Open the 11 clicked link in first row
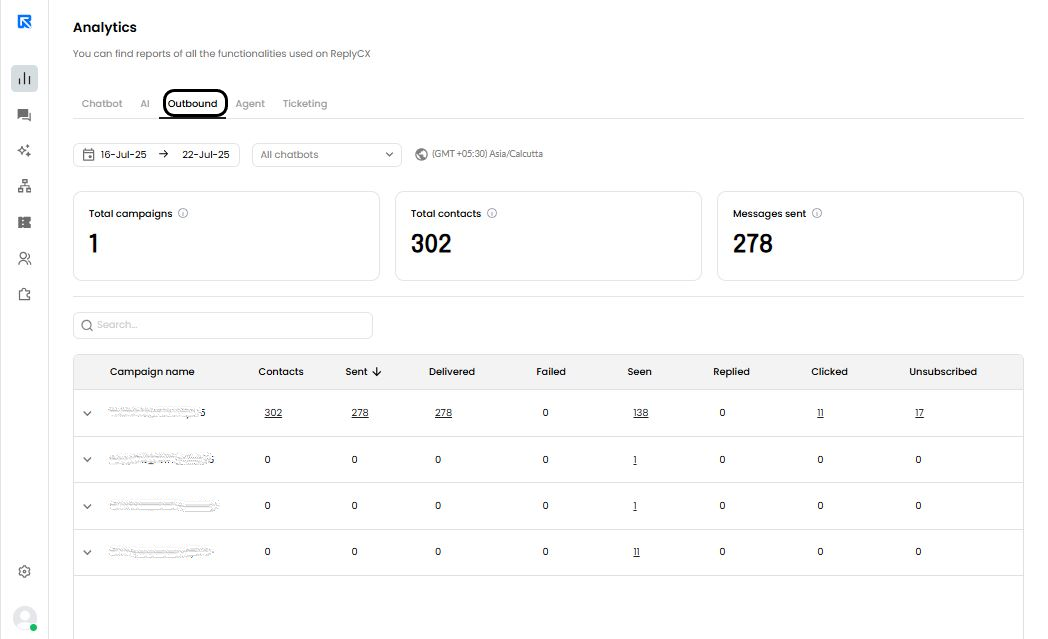This screenshot has width=1048, height=639. point(820,413)
